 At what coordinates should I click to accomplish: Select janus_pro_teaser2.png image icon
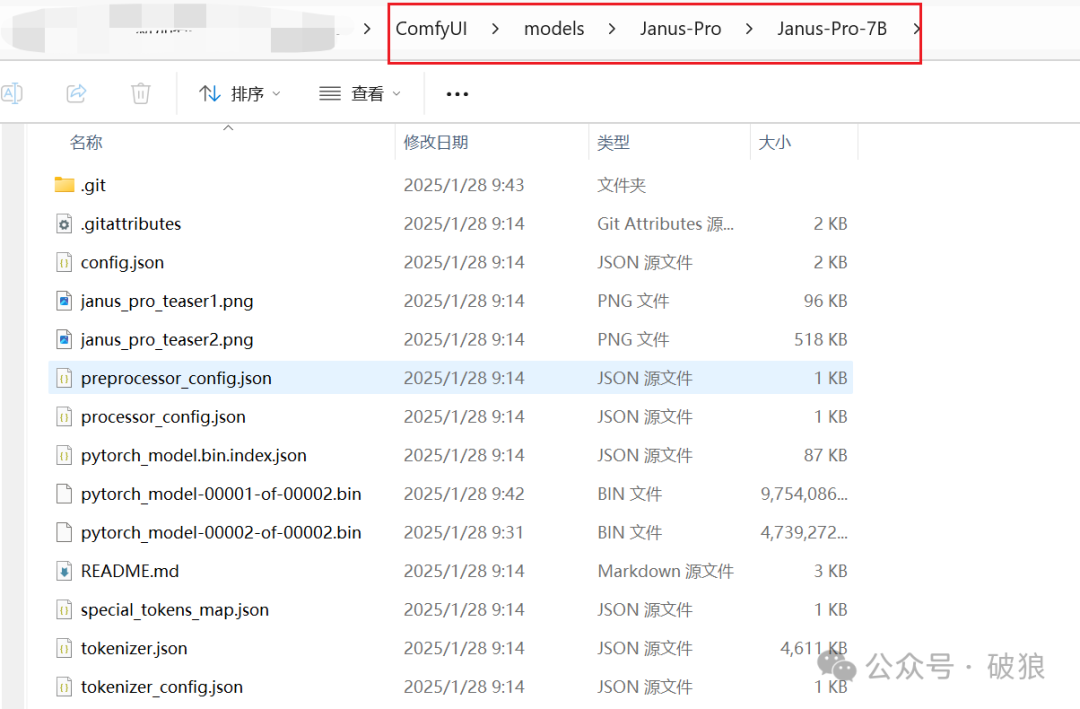[64, 340]
